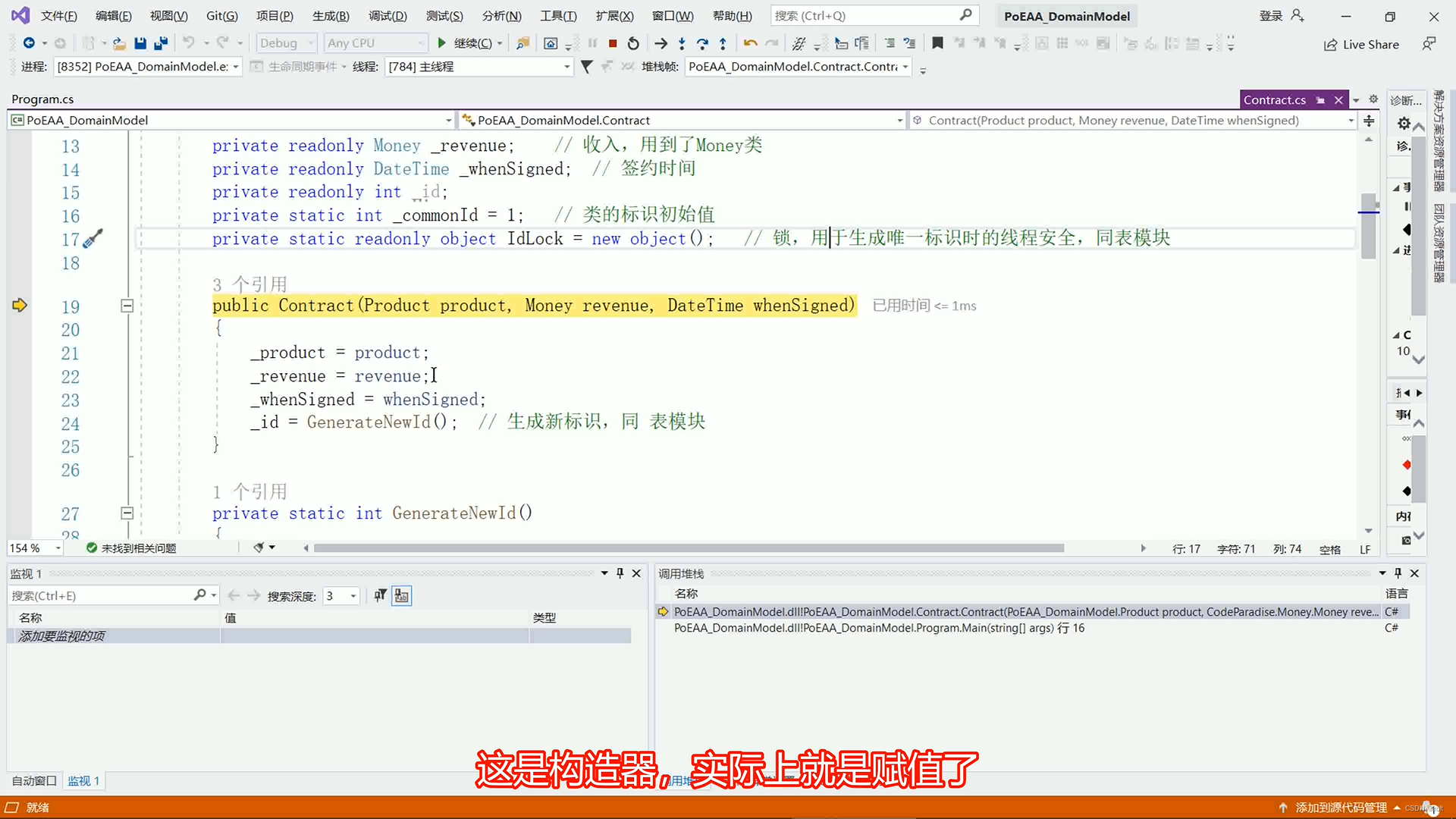Click the screwdriver quick action icon at line 17
This screenshot has height=819, width=1456.
[x=93, y=239]
